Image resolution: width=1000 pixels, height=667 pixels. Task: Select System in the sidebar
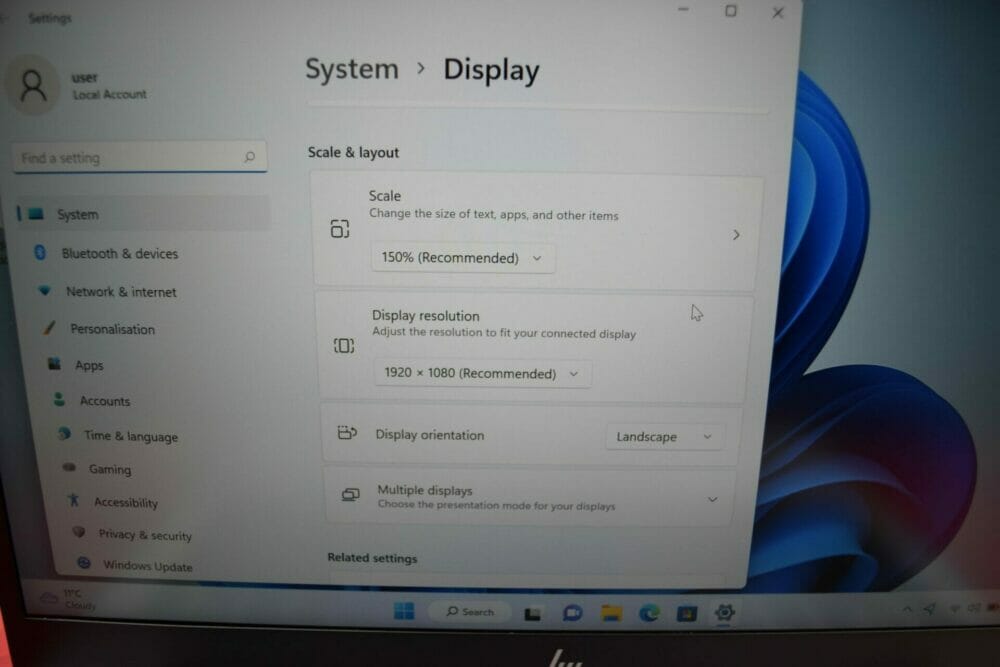(x=142, y=214)
